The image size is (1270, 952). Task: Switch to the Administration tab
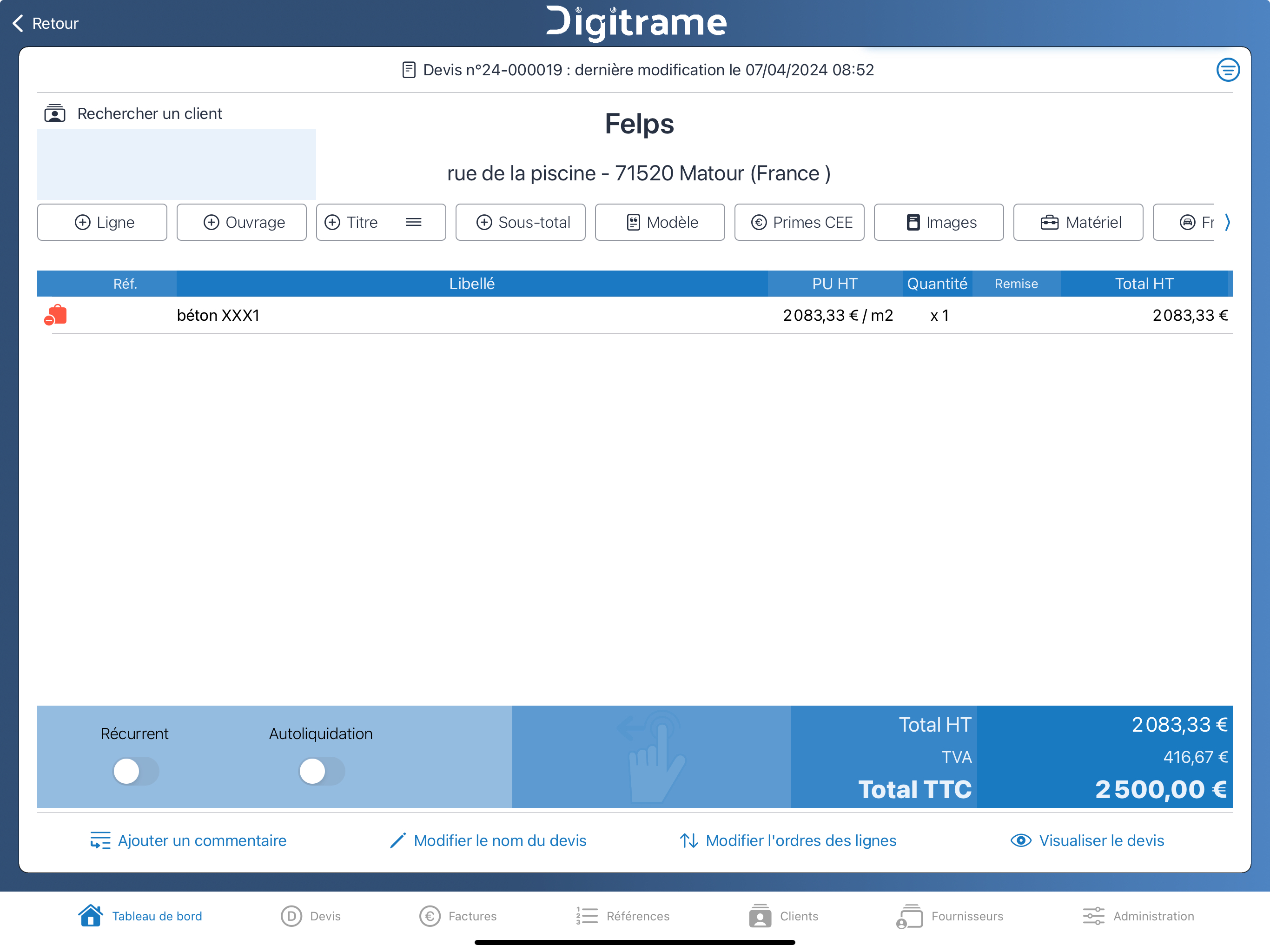coord(1138,916)
